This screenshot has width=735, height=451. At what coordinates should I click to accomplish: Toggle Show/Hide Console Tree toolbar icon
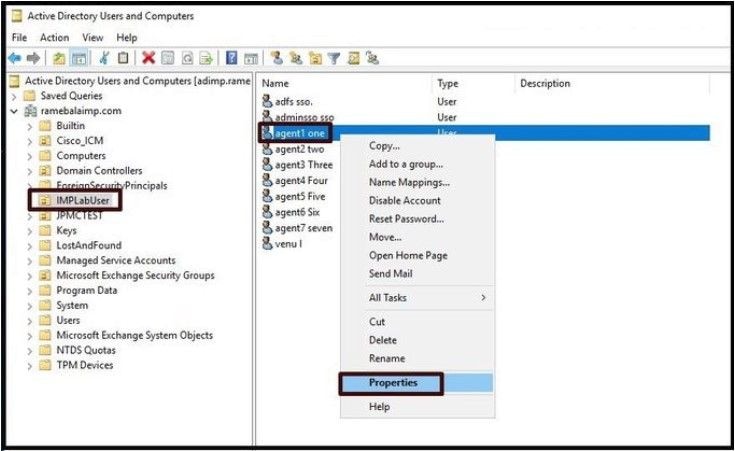(x=79, y=59)
